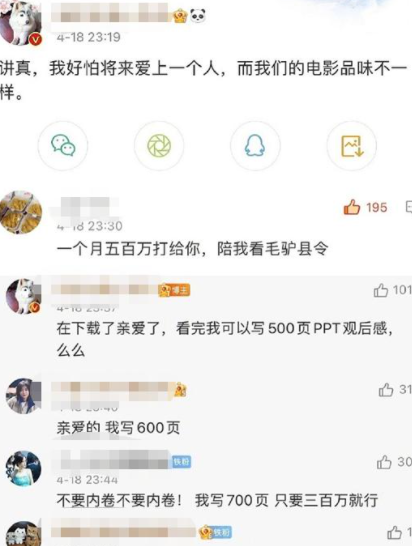
Task: Open avatar of 我写600页 commenter
Action: [23, 396]
